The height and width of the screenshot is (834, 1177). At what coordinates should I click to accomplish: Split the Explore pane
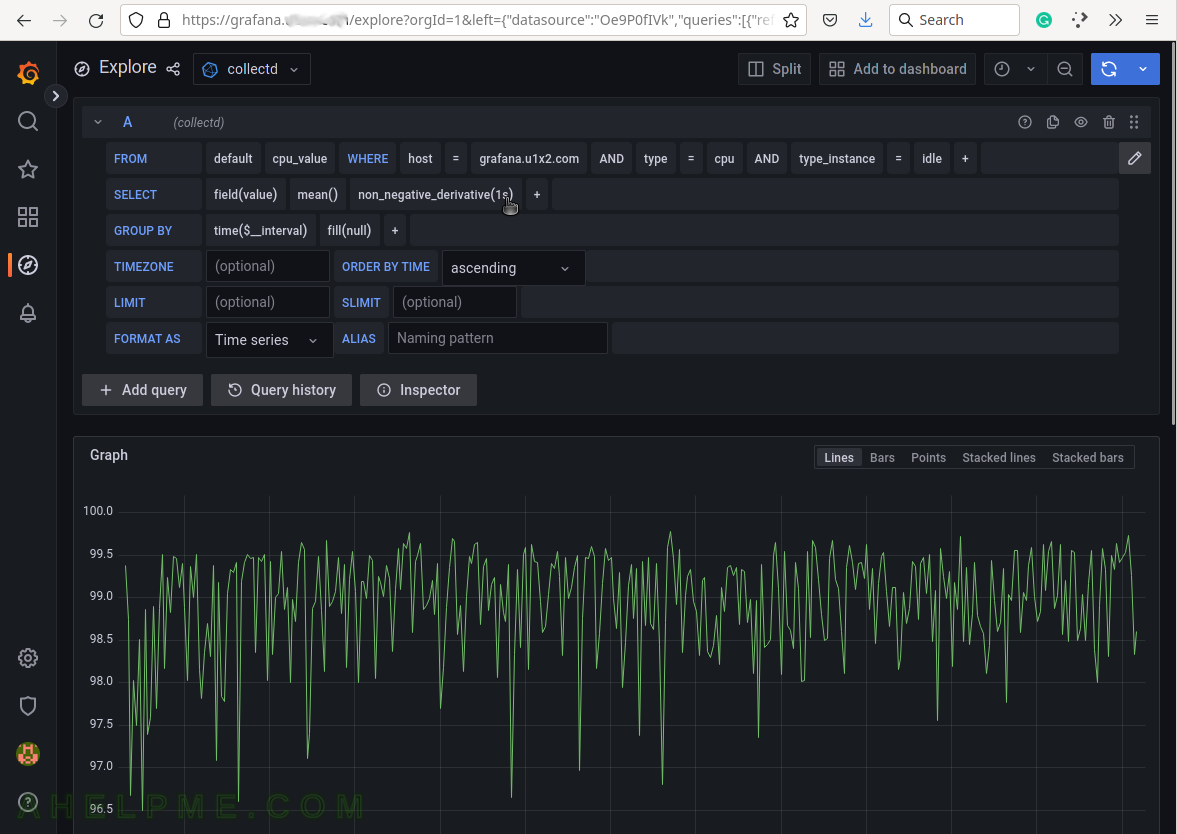(x=774, y=69)
